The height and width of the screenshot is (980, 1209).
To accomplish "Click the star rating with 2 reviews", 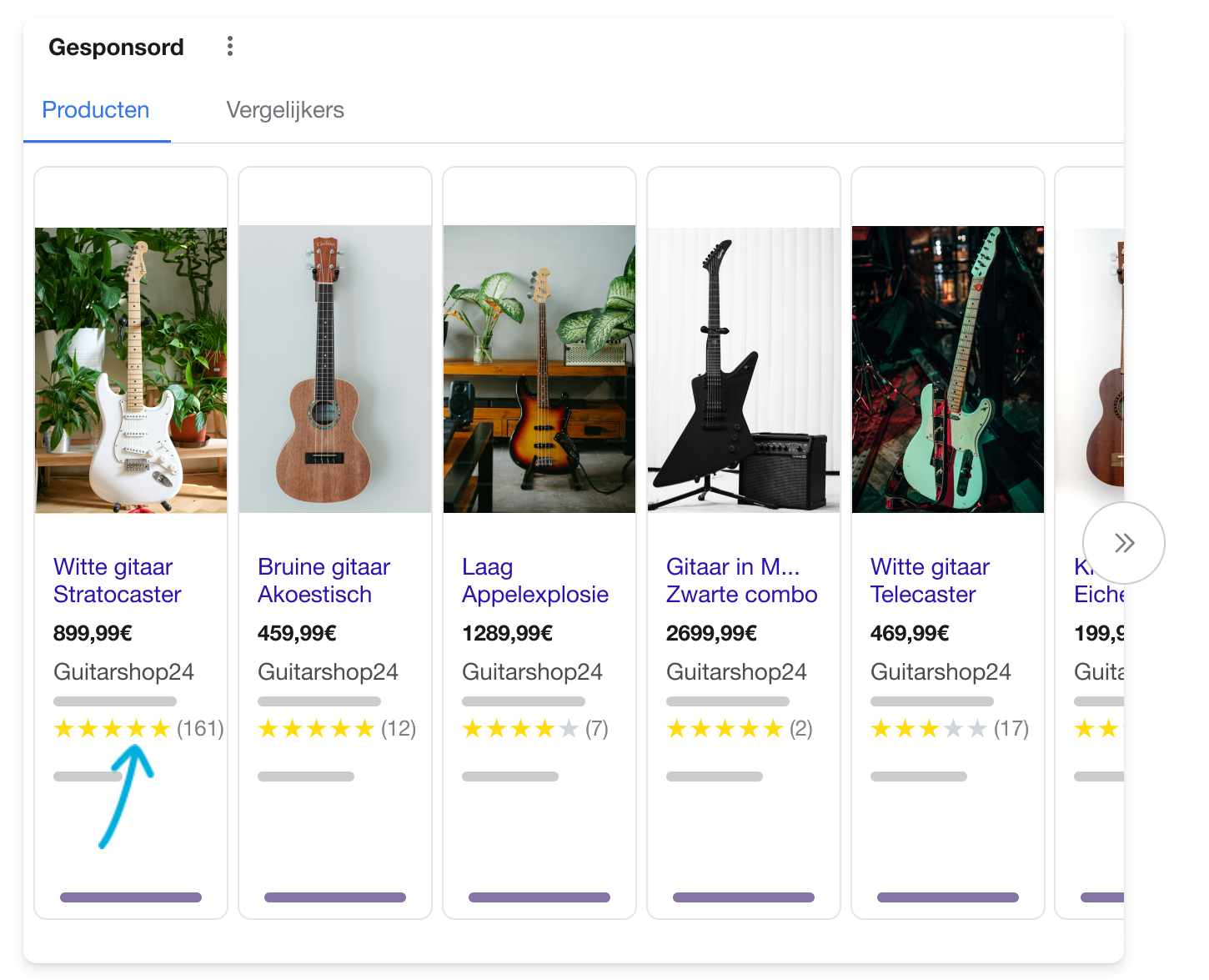I will coord(725,729).
